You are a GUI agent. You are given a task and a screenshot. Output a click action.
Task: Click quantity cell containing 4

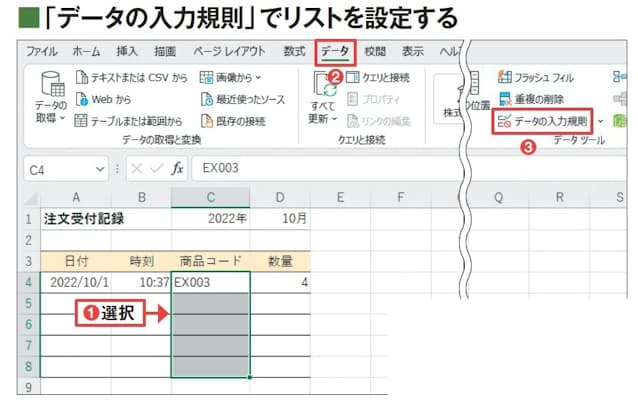pos(280,282)
